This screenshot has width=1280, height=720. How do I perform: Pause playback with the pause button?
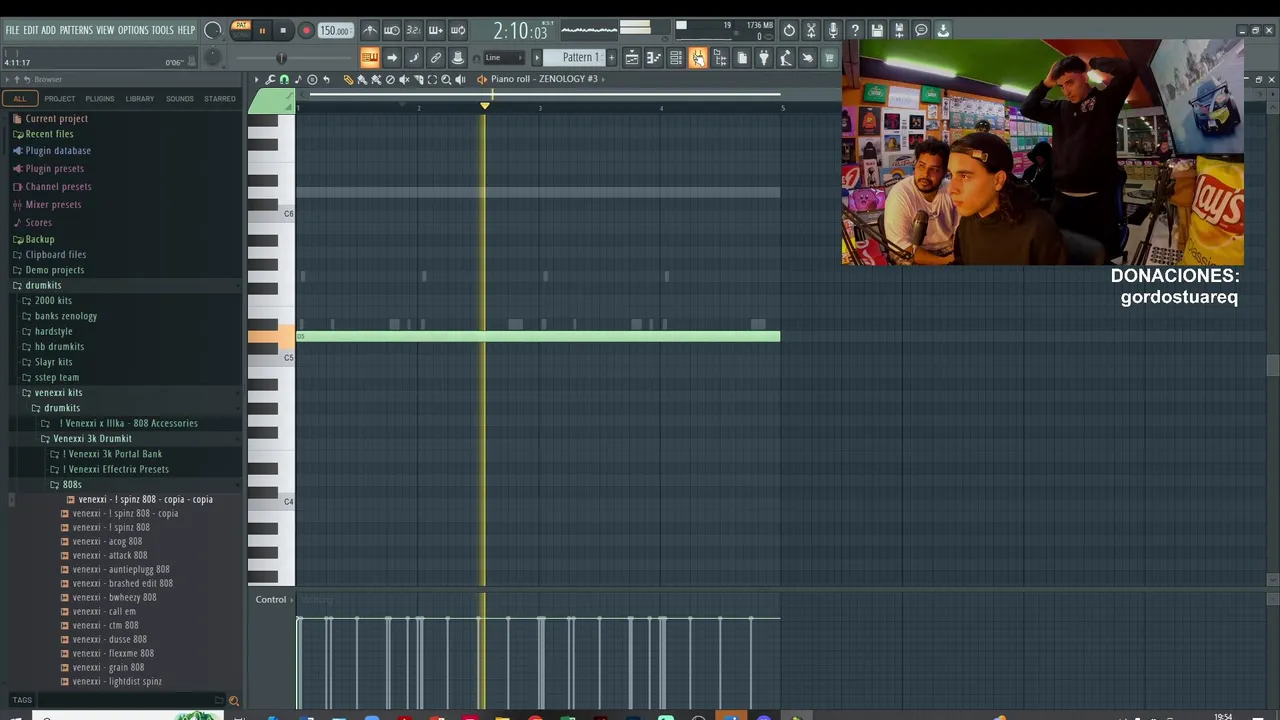pyautogui.click(x=262, y=31)
